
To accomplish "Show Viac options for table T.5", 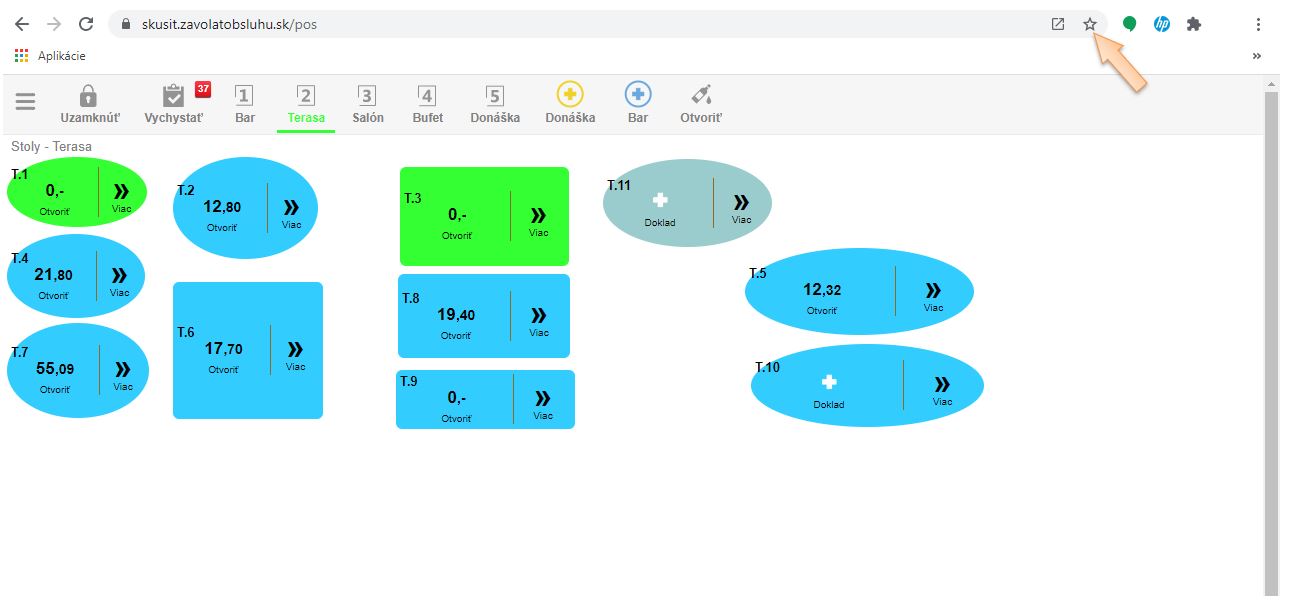I will 933,294.
